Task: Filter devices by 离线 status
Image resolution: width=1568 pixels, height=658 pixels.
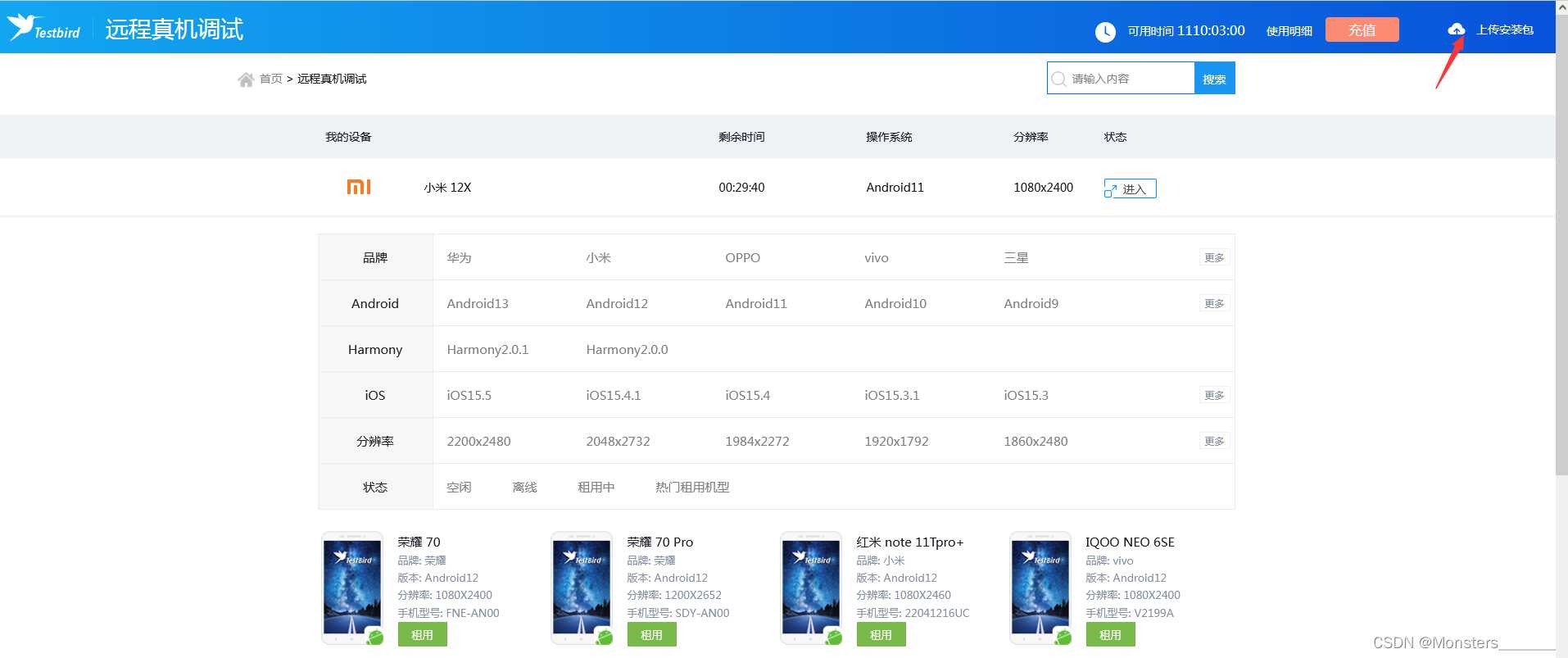Action: (524, 487)
